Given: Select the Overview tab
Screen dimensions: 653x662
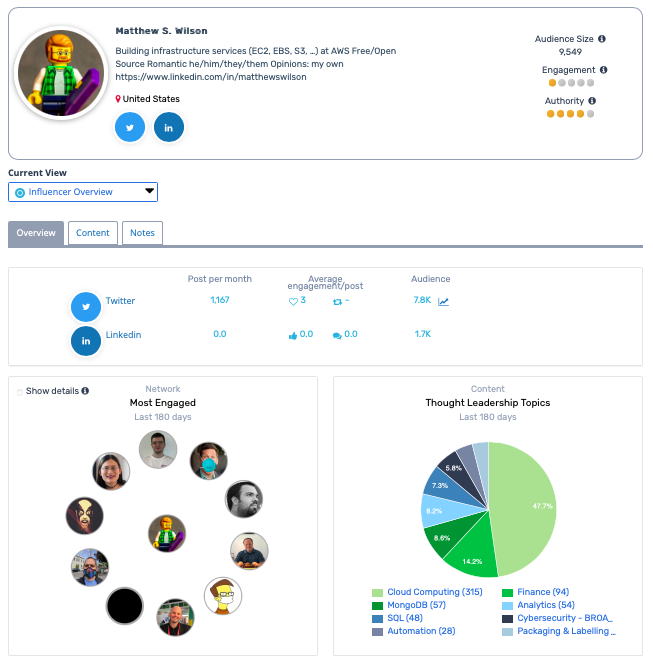Looking at the screenshot, I should pyautogui.click(x=36, y=233).
